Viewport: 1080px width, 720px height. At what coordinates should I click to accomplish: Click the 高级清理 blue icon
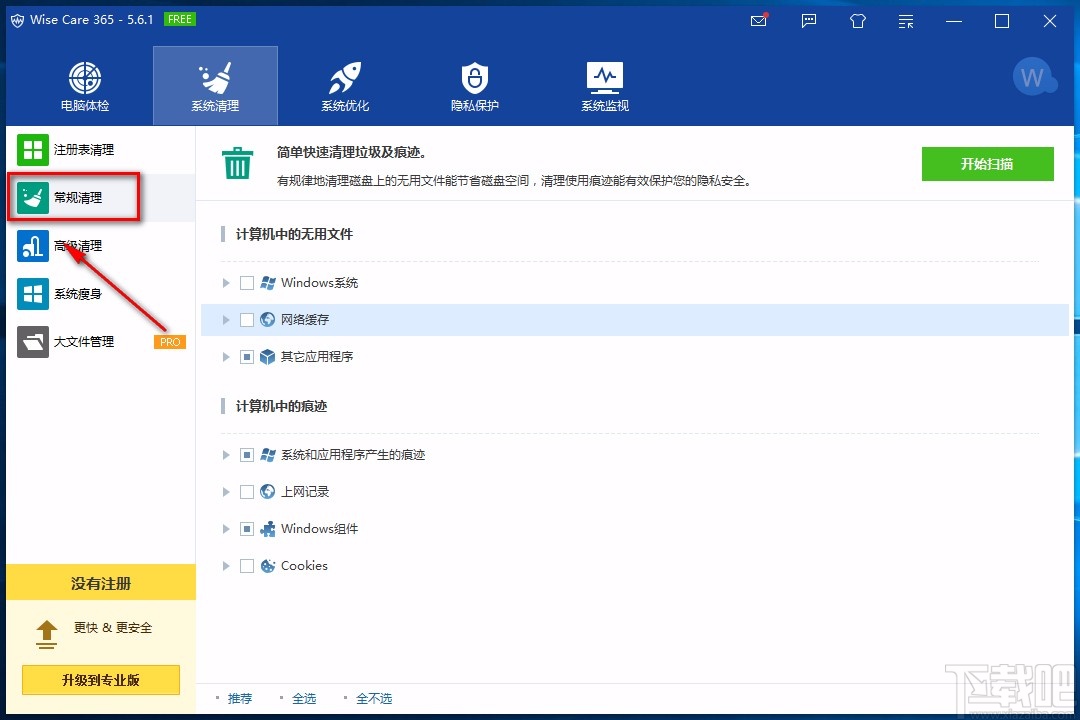(x=32, y=246)
